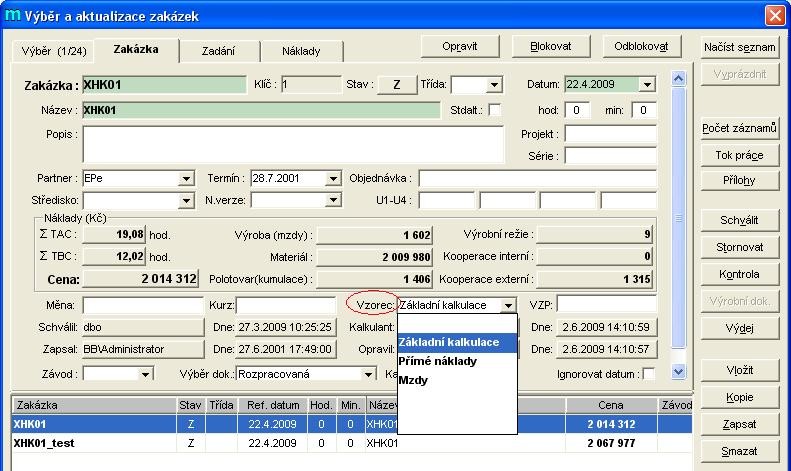Click the Popis text area
The width and height of the screenshot is (791, 471).
(293, 144)
